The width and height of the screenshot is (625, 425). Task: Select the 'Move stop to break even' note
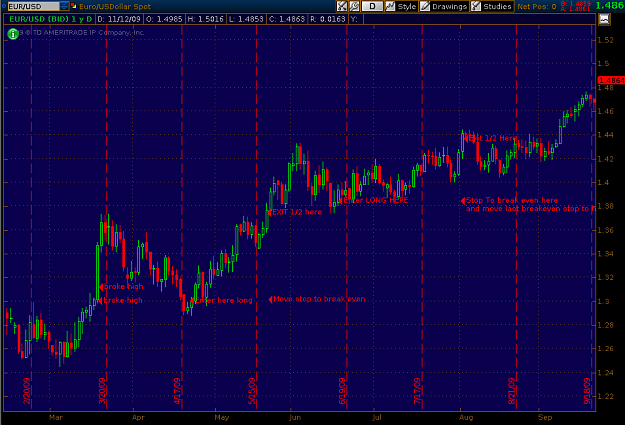(319, 299)
